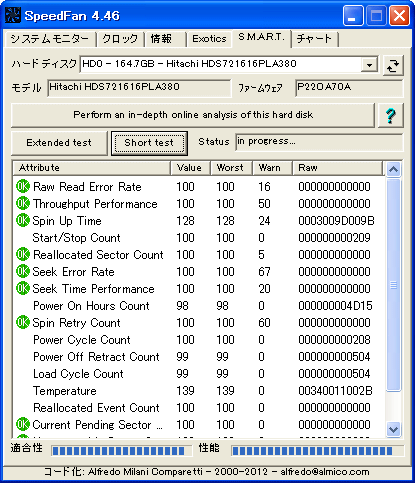Run the Short test
The height and width of the screenshot is (483, 415).
tap(149, 143)
